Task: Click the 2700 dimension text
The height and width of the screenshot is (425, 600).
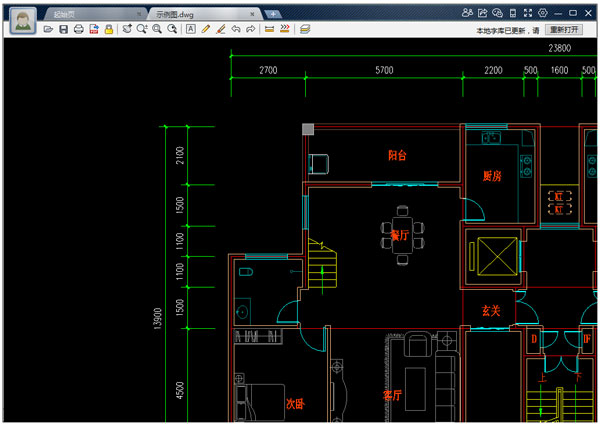Action: click(x=268, y=70)
